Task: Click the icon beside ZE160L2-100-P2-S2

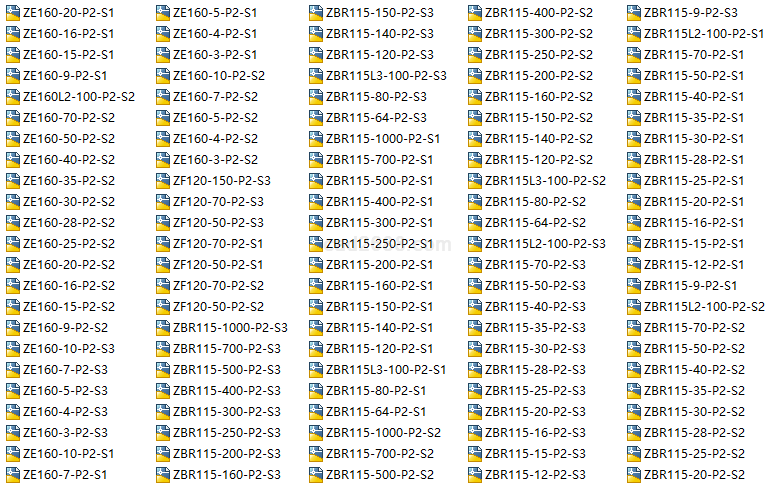Action: coord(13,97)
